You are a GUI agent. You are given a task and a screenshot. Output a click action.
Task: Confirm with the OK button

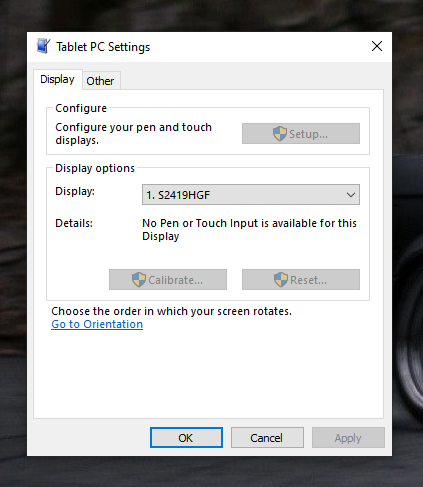point(186,438)
